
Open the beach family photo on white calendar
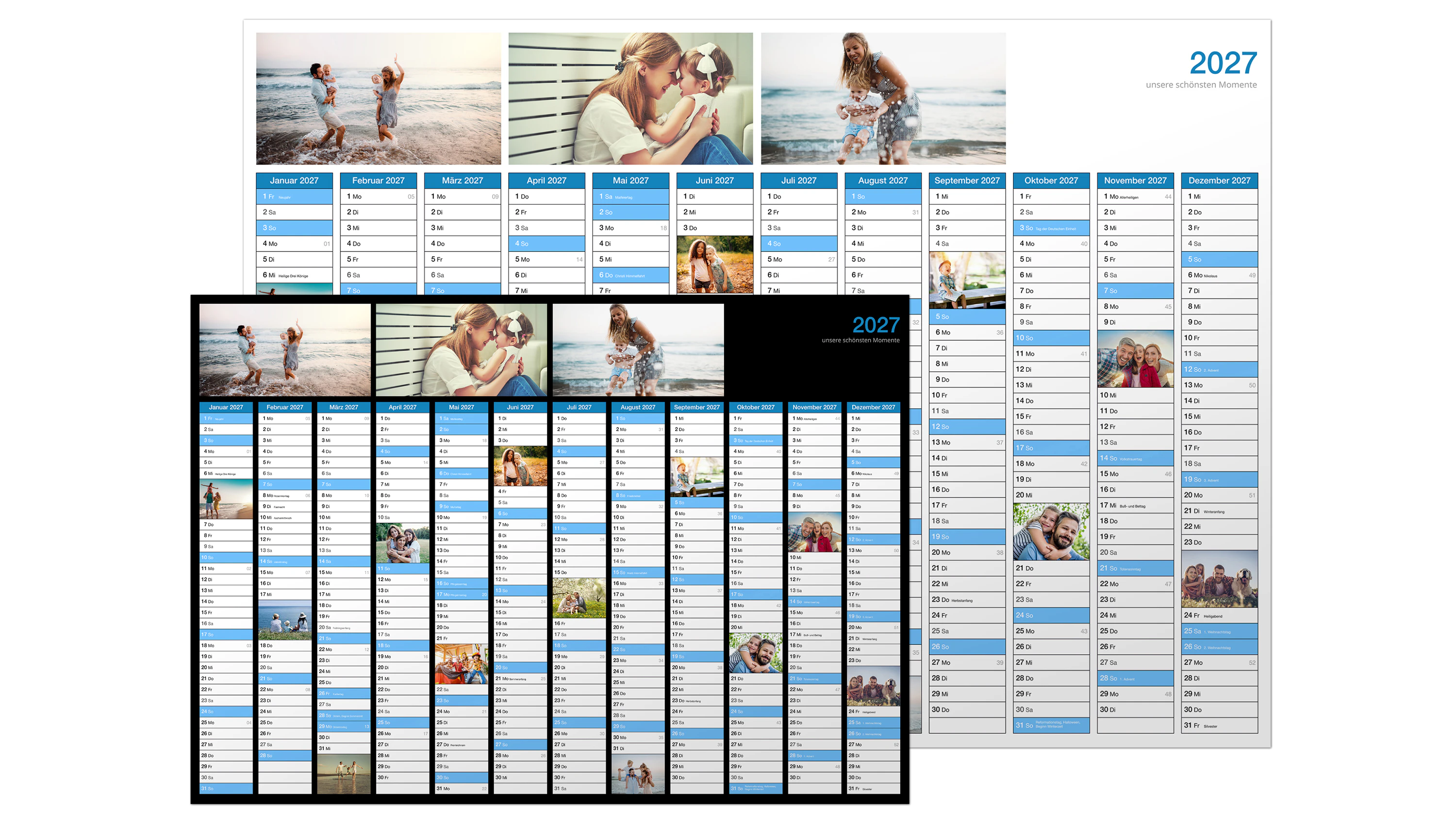[378, 98]
